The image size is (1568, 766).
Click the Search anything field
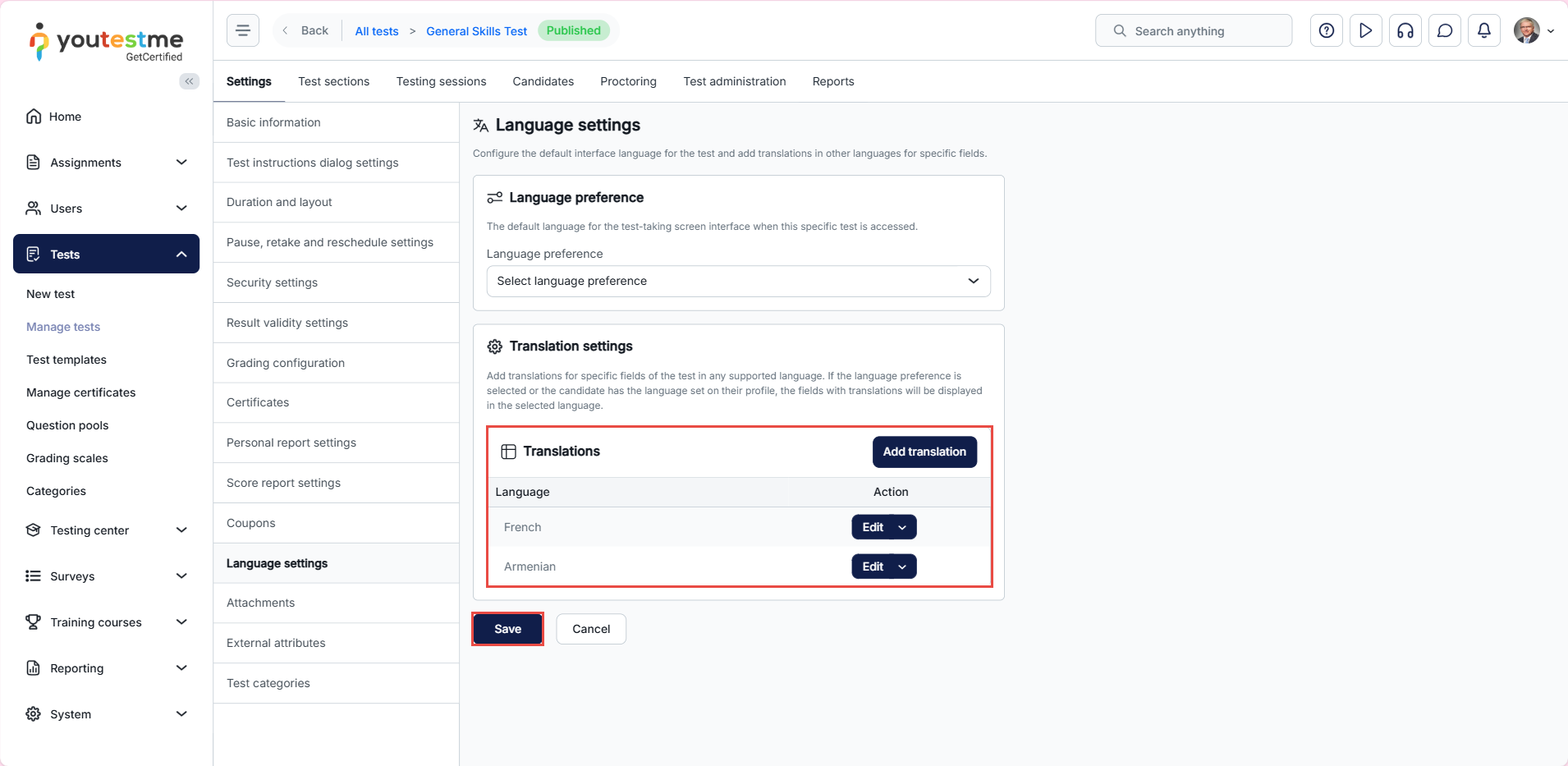pos(1193,31)
